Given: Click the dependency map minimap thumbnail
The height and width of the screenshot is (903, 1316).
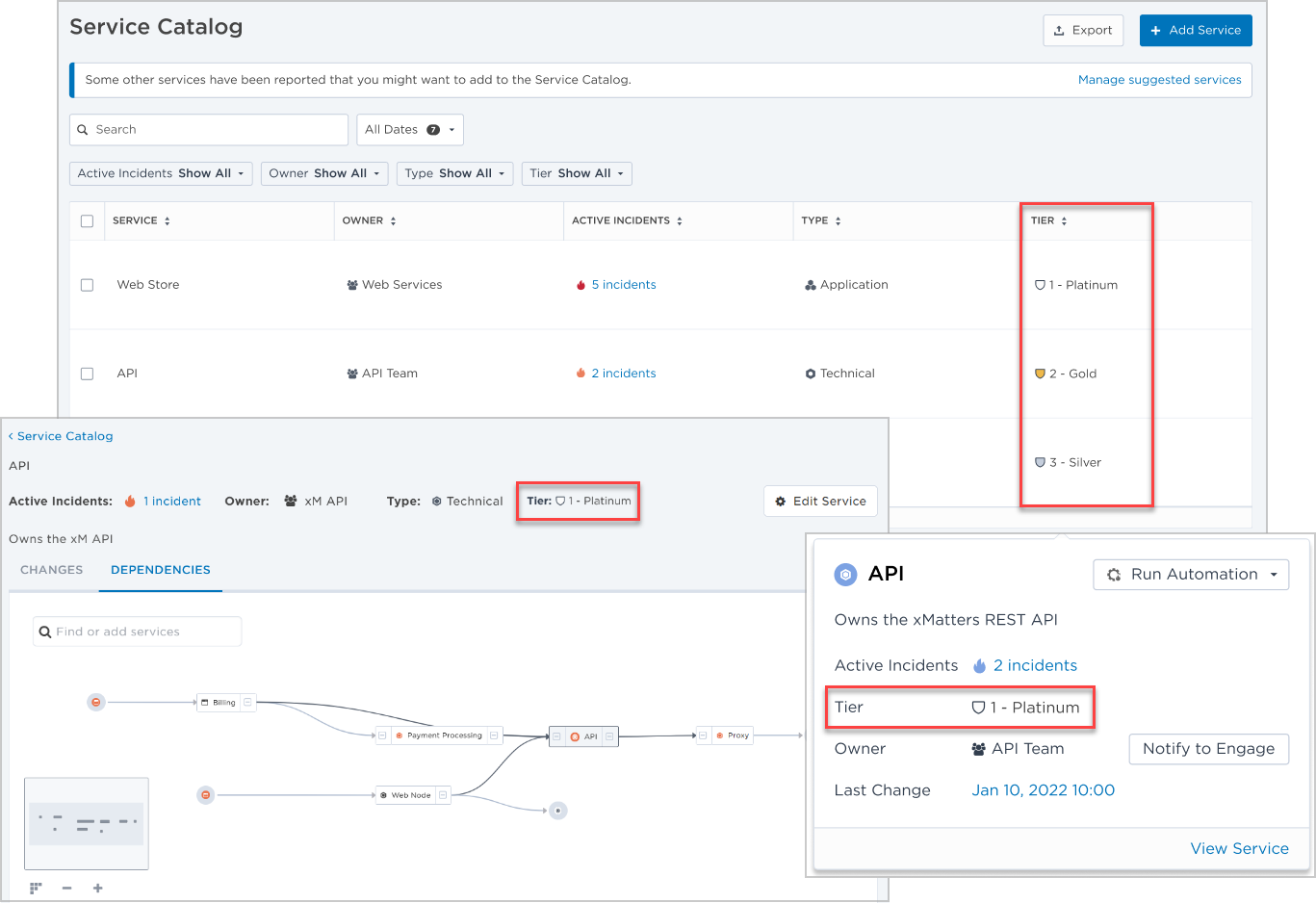Looking at the screenshot, I should click(87, 824).
